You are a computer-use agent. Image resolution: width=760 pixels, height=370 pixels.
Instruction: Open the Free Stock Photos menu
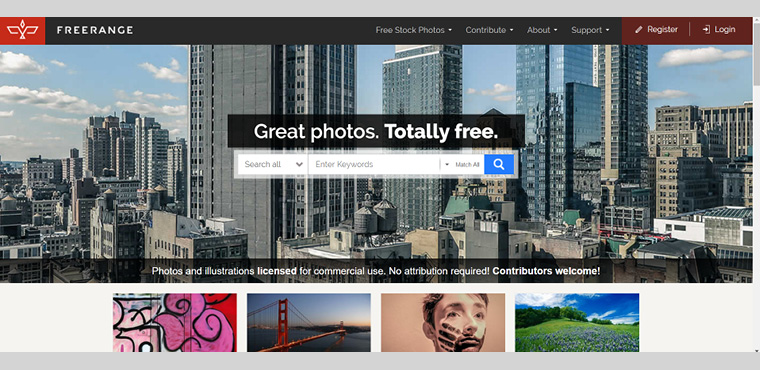click(413, 30)
